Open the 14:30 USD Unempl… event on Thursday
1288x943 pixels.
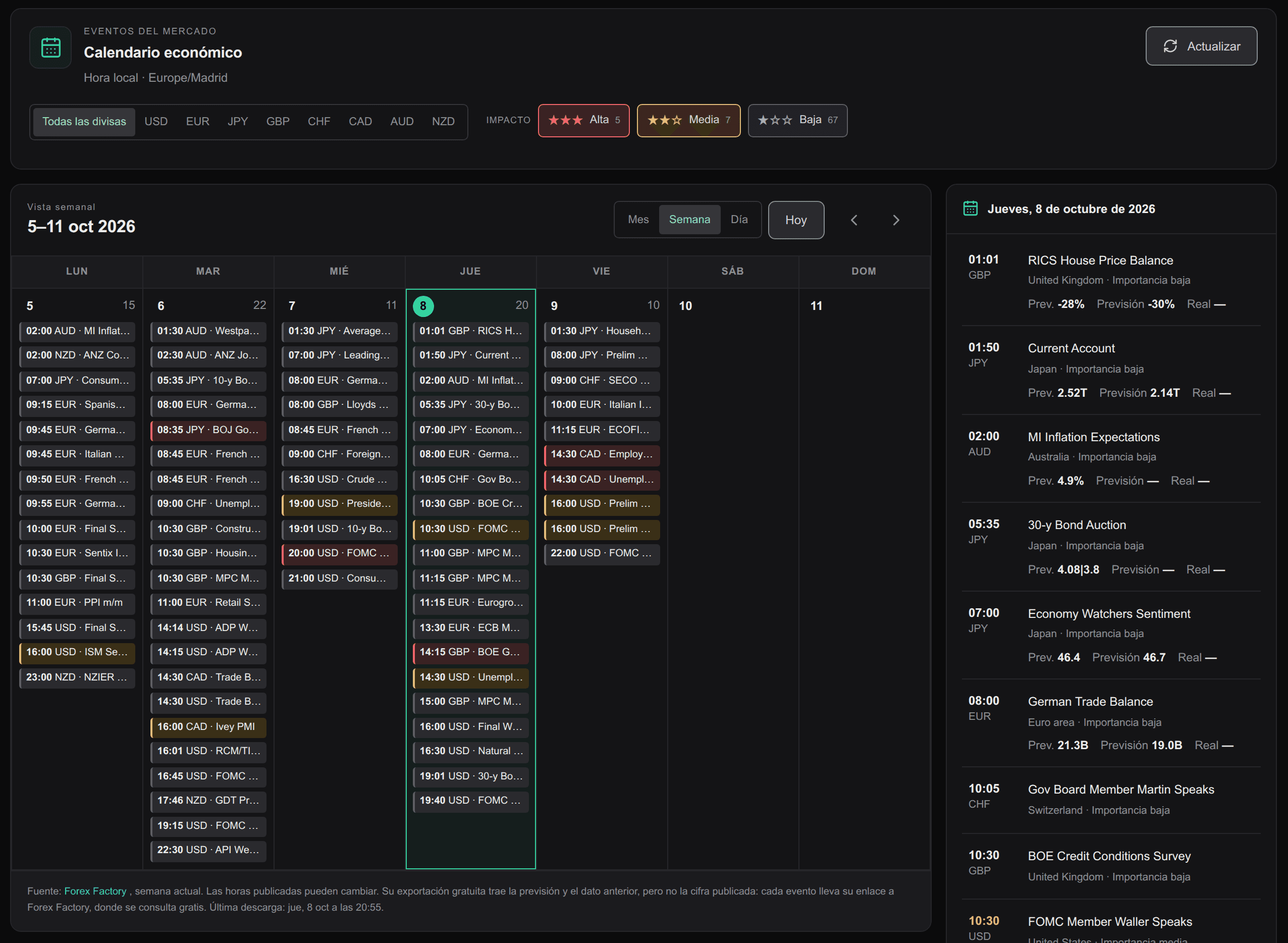pos(471,677)
